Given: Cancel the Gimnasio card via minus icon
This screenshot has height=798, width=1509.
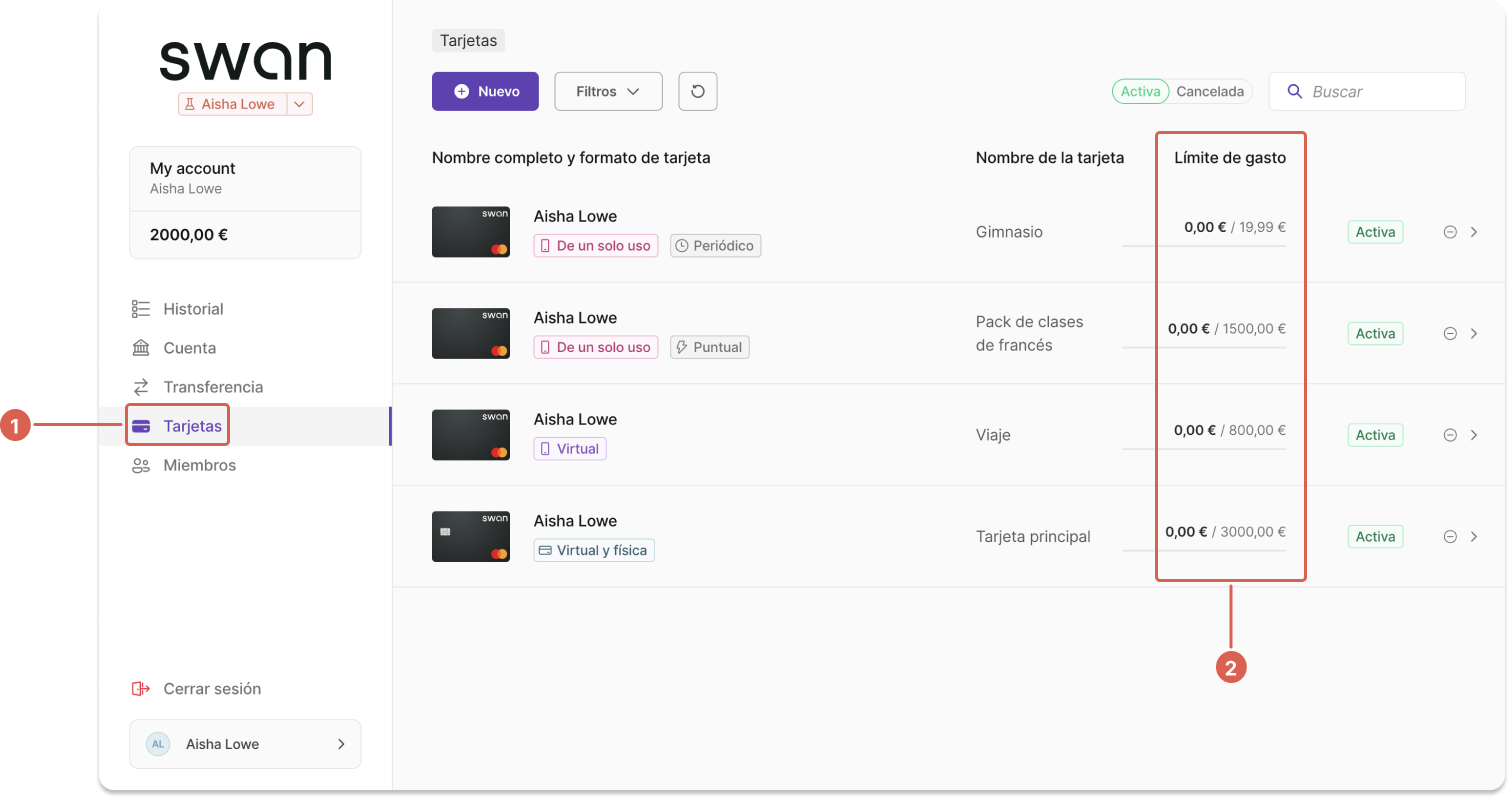Looking at the screenshot, I should 1450,232.
